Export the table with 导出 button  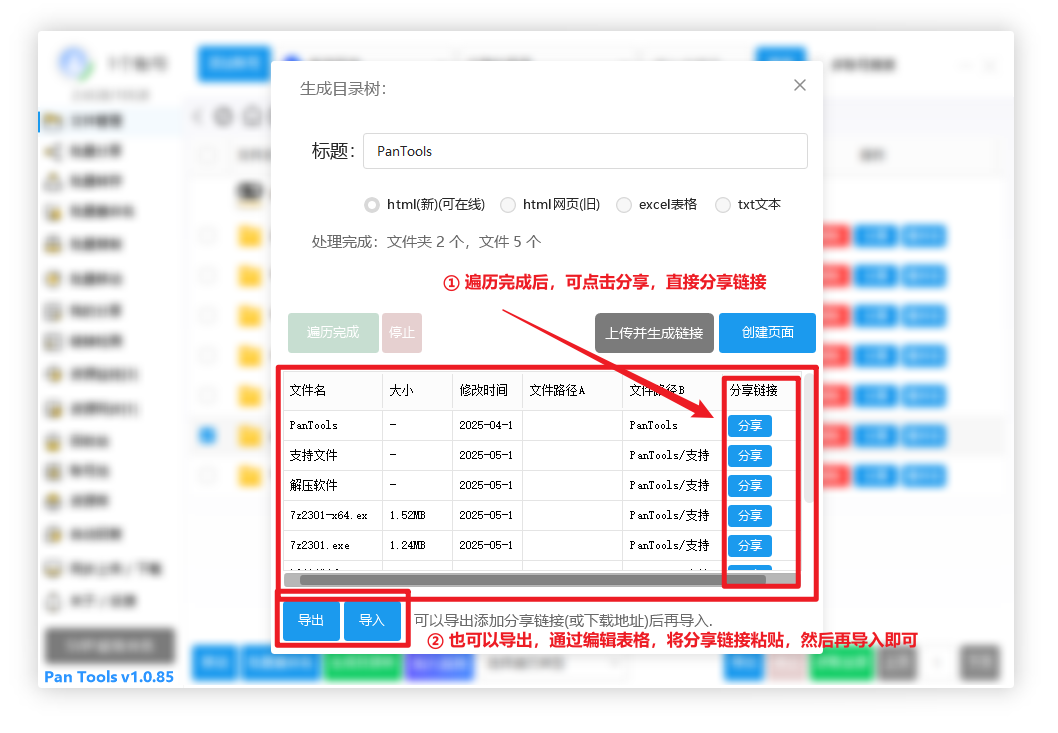coord(311,621)
